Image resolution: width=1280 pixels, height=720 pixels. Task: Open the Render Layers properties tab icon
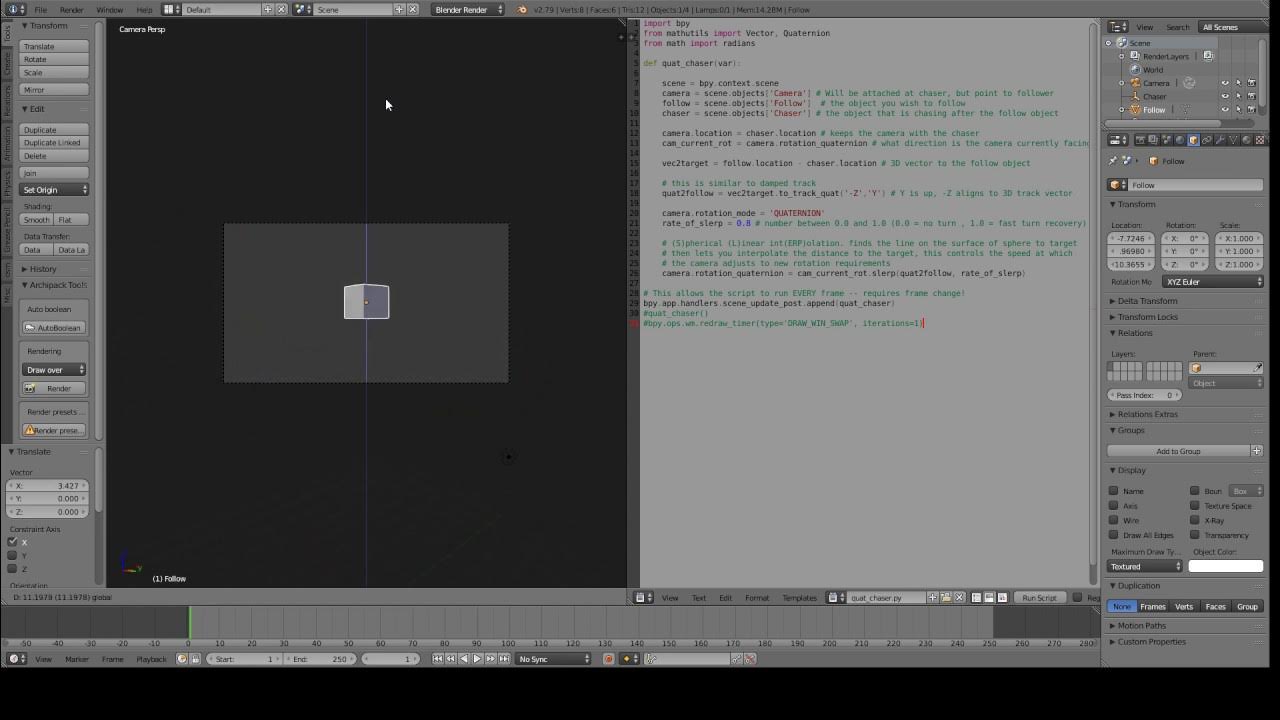point(1153,140)
